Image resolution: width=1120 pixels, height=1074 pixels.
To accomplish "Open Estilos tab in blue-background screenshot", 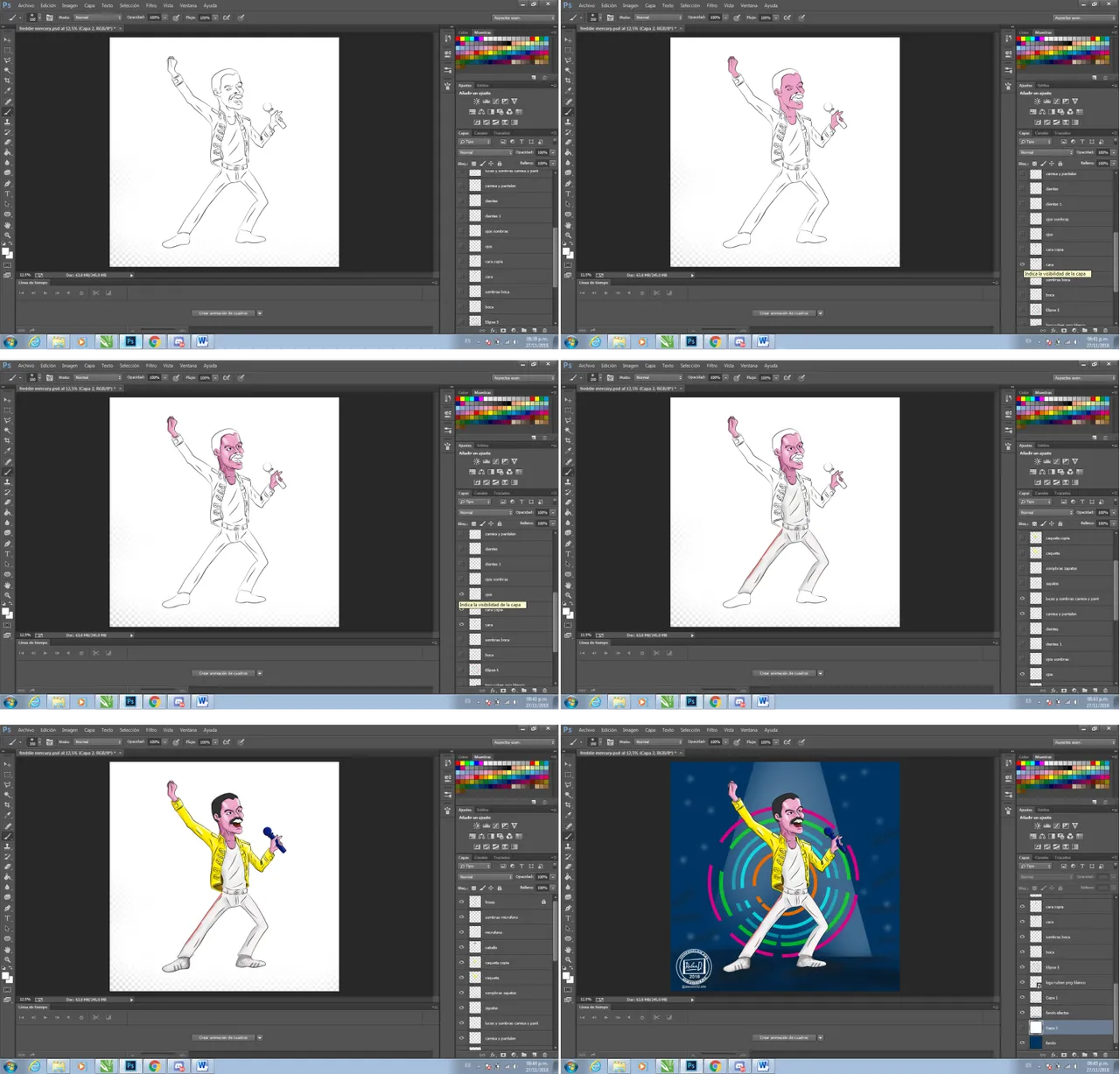I will [x=1043, y=810].
